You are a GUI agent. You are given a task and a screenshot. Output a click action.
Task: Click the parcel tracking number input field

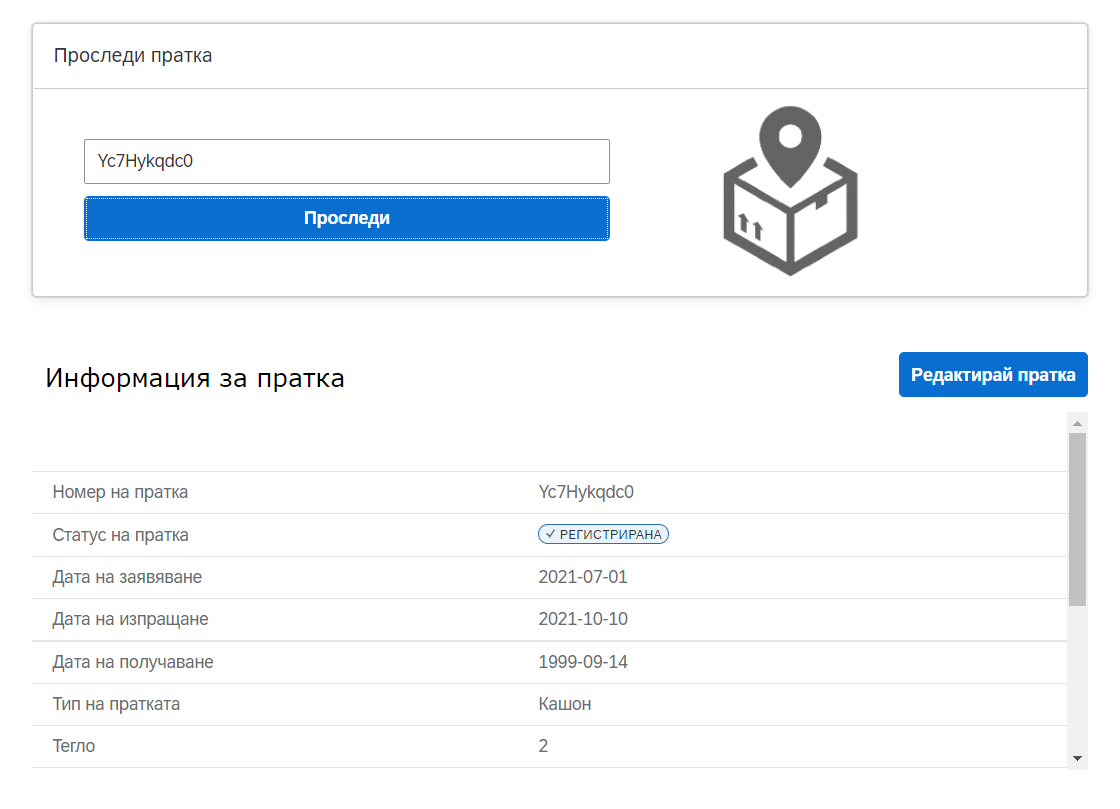[x=346, y=161]
